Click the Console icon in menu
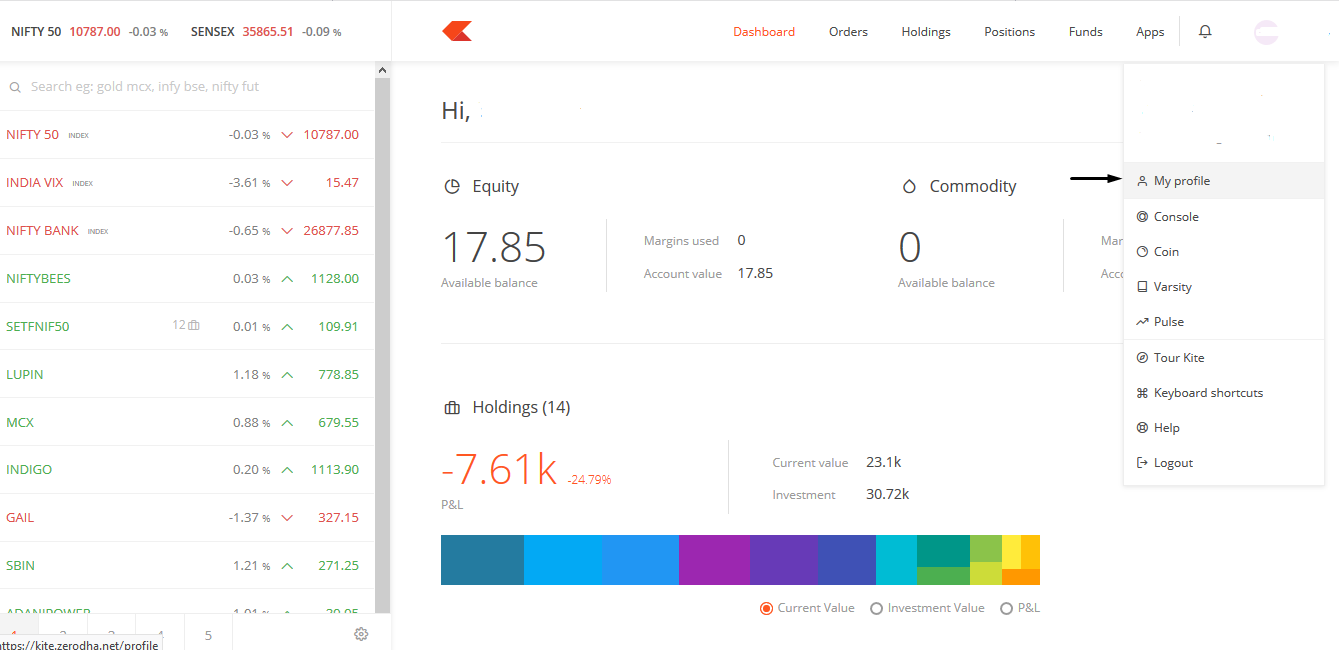The width and height of the screenshot is (1339, 650). click(x=1142, y=216)
